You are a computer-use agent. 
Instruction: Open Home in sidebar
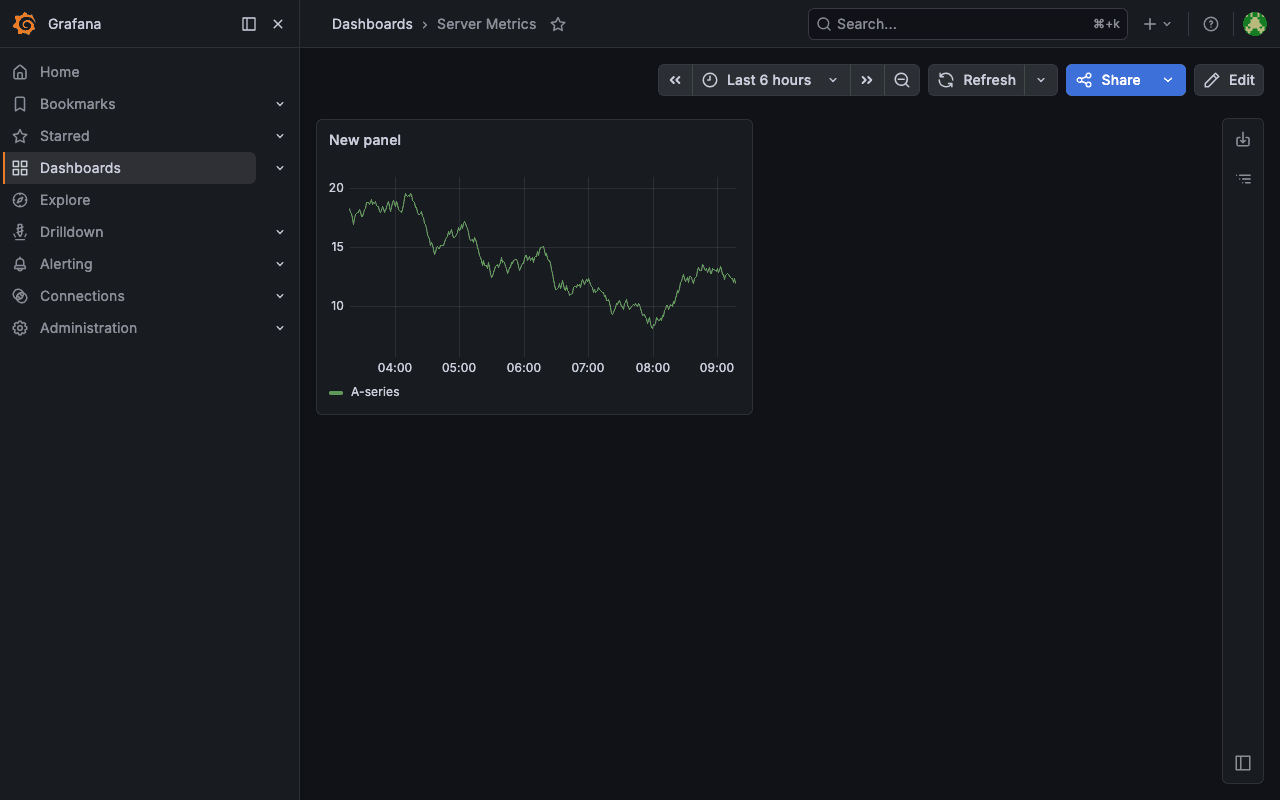pos(59,72)
